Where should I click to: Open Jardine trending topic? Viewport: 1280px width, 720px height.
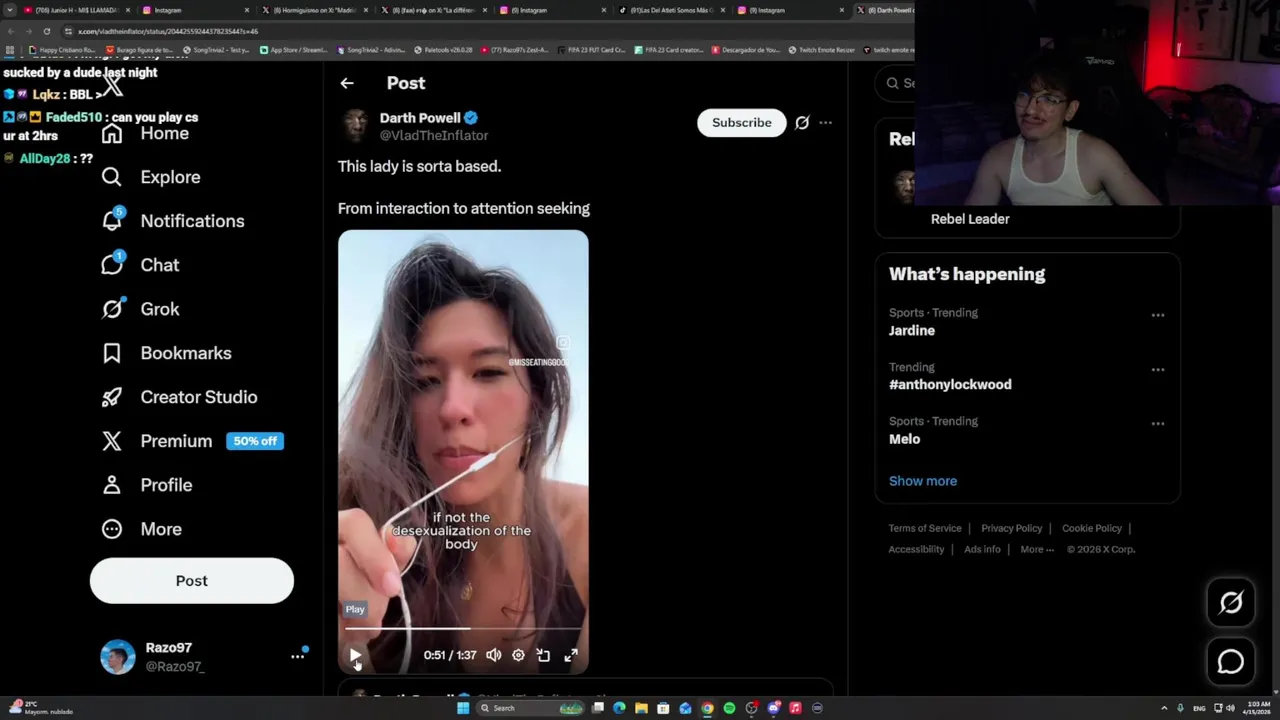[x=912, y=330]
